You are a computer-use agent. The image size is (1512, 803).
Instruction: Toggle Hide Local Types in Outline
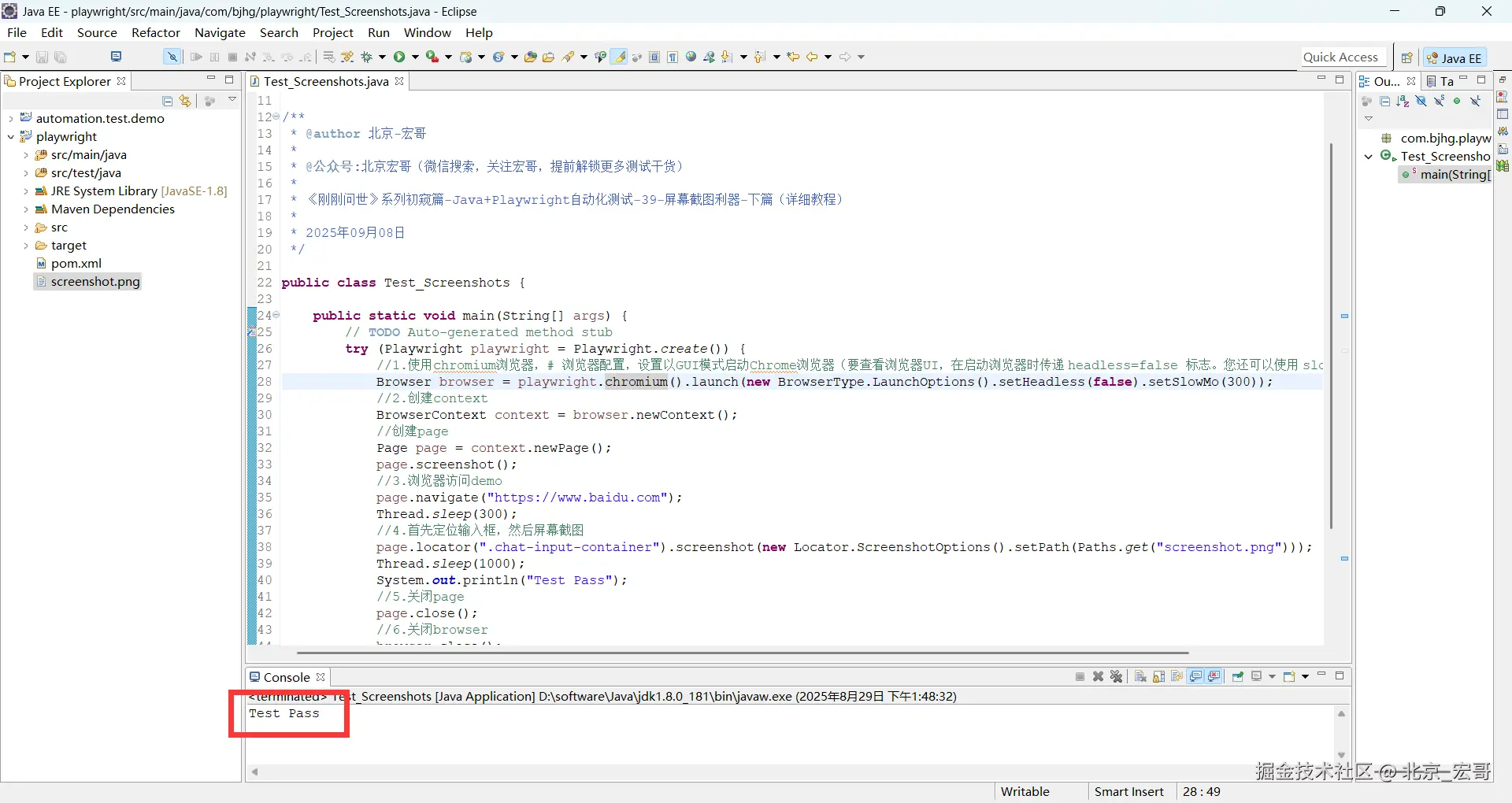pyautogui.click(x=1476, y=101)
